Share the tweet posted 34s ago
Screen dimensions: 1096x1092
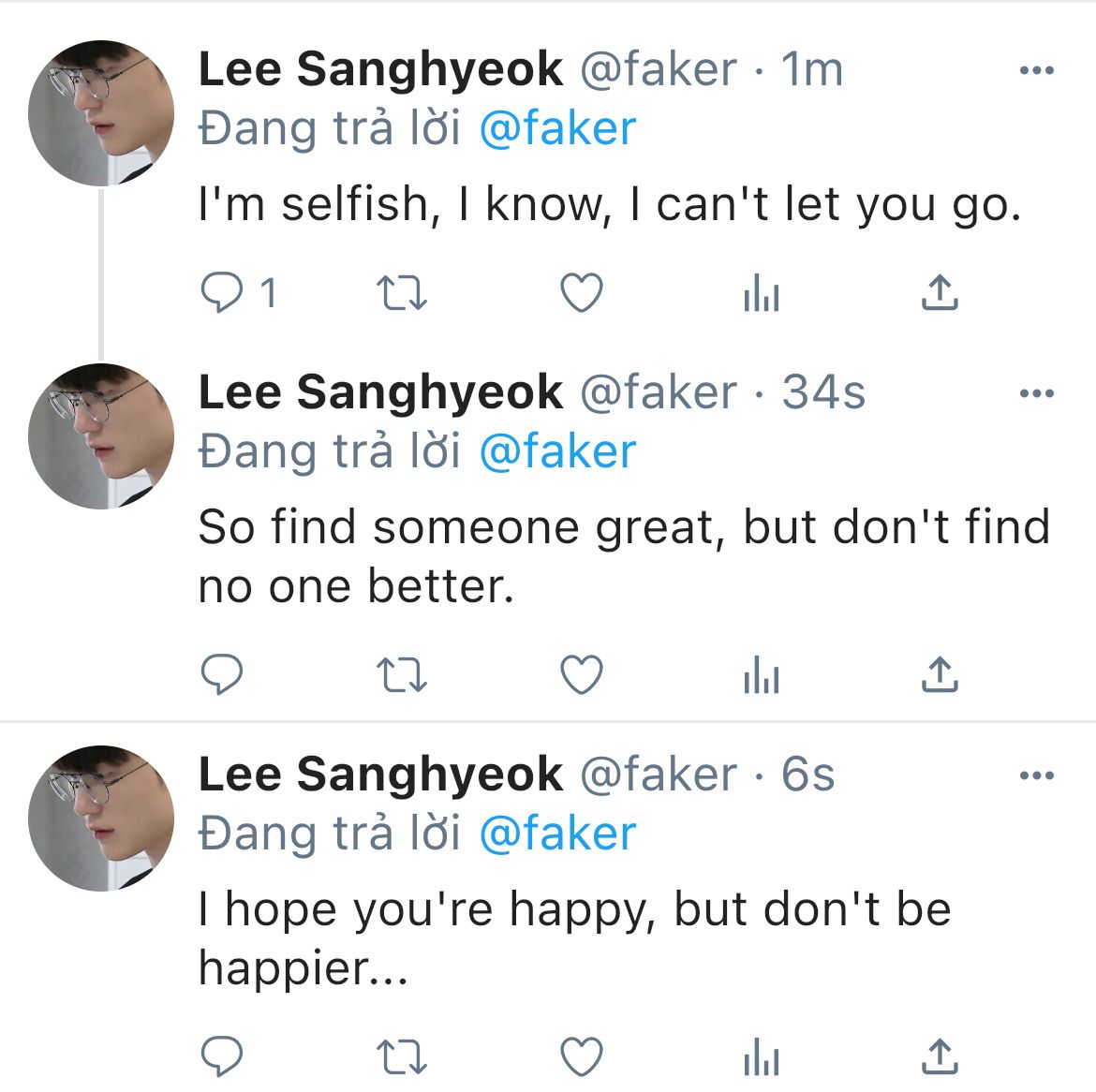click(940, 674)
